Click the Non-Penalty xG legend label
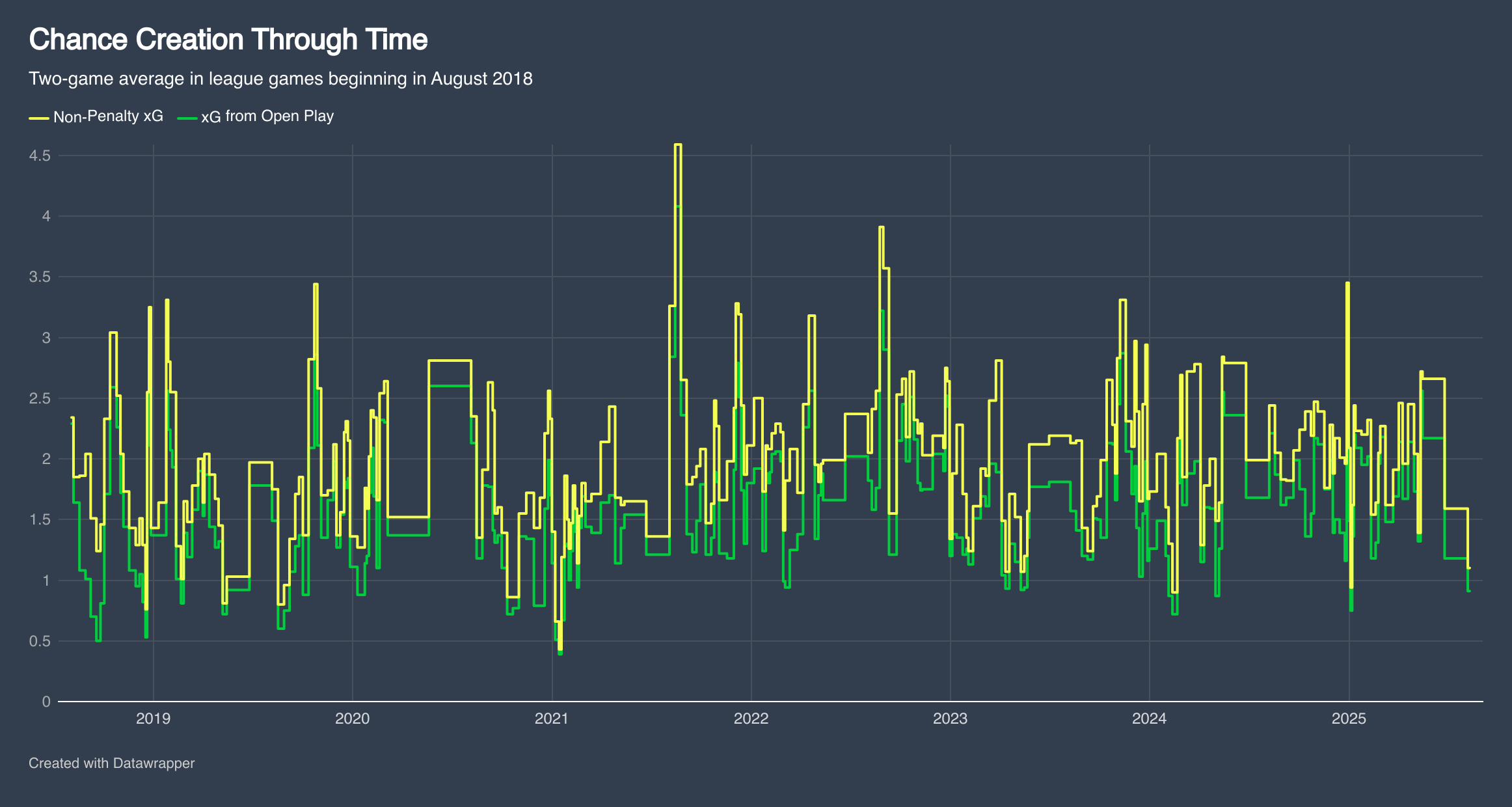This screenshot has width=1512, height=807. coord(108,116)
